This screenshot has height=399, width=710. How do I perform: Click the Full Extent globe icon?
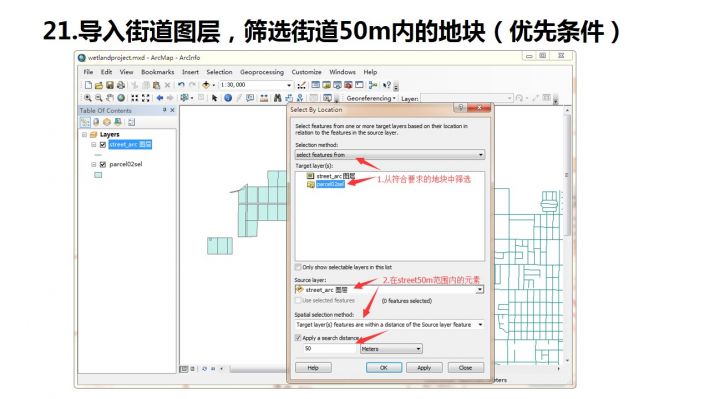[121, 98]
